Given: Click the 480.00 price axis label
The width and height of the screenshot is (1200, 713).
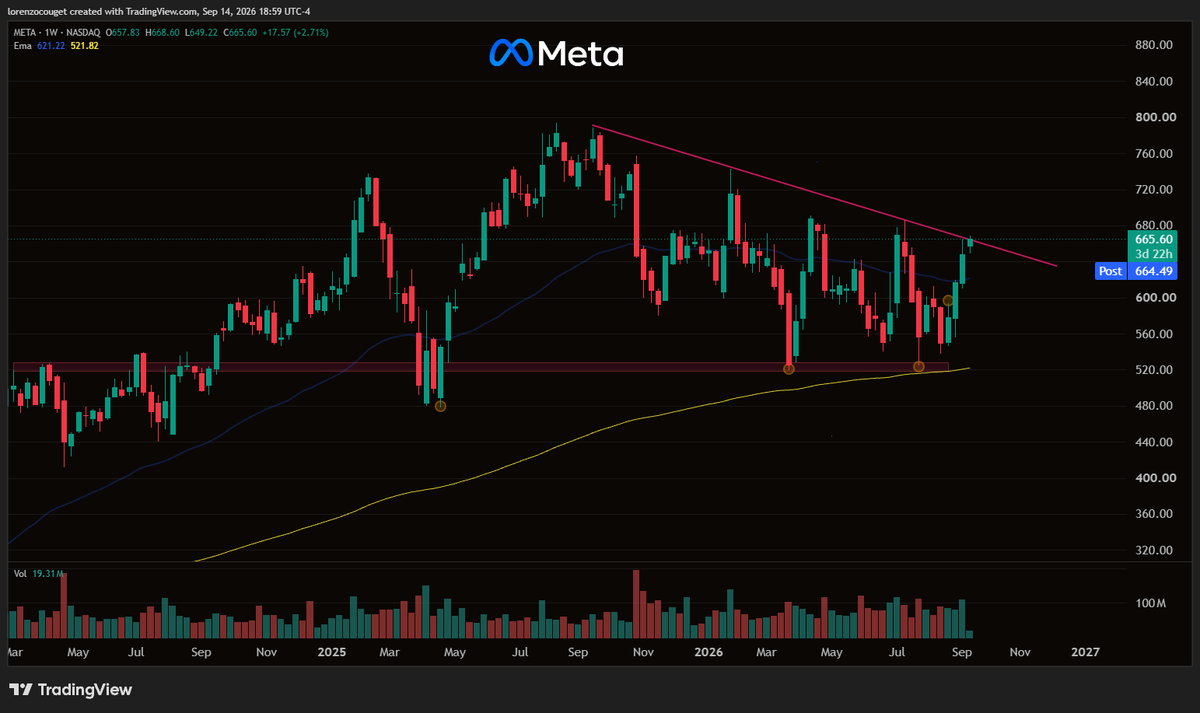Looking at the screenshot, I should 1153,406.
